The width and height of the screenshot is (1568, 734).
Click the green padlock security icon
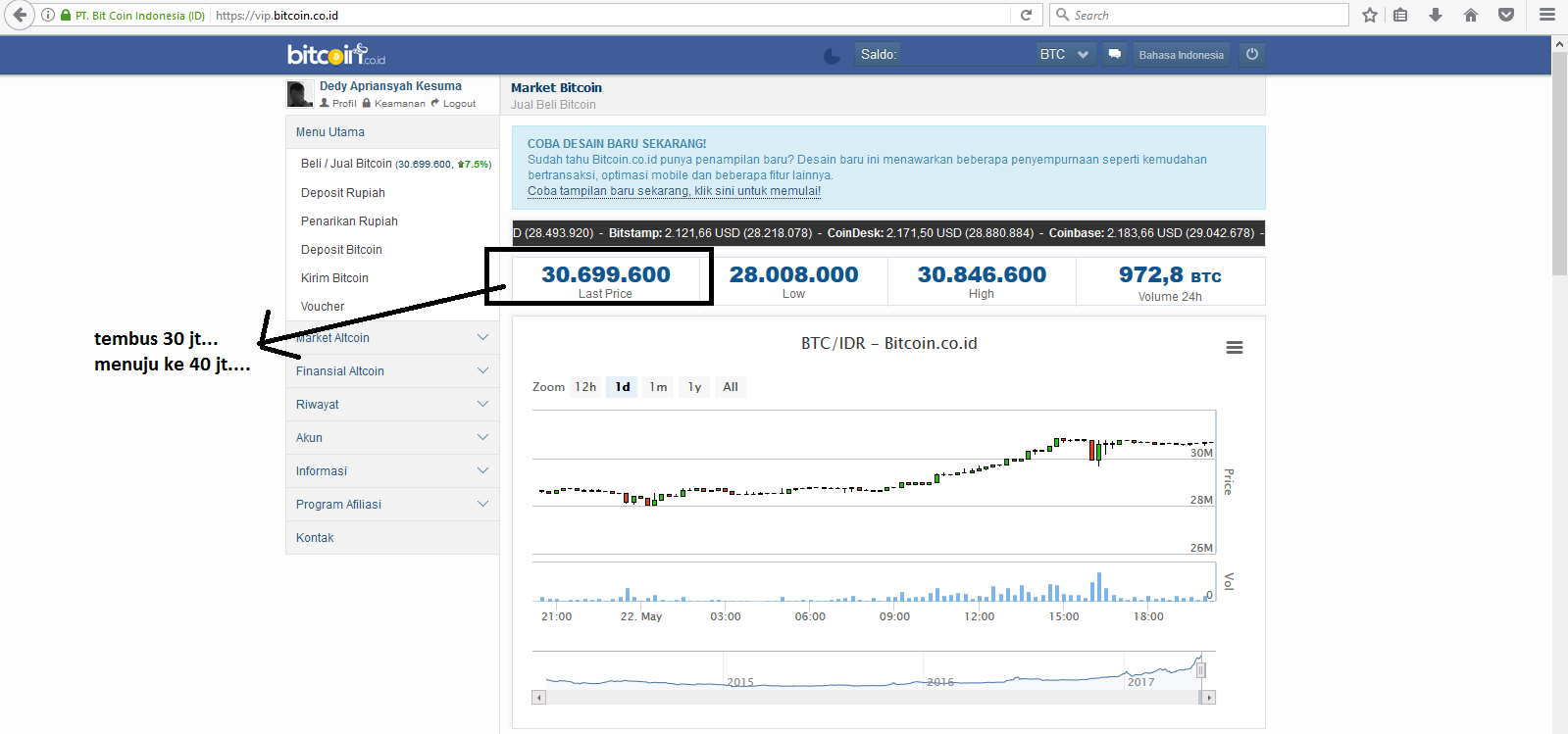coord(66,15)
